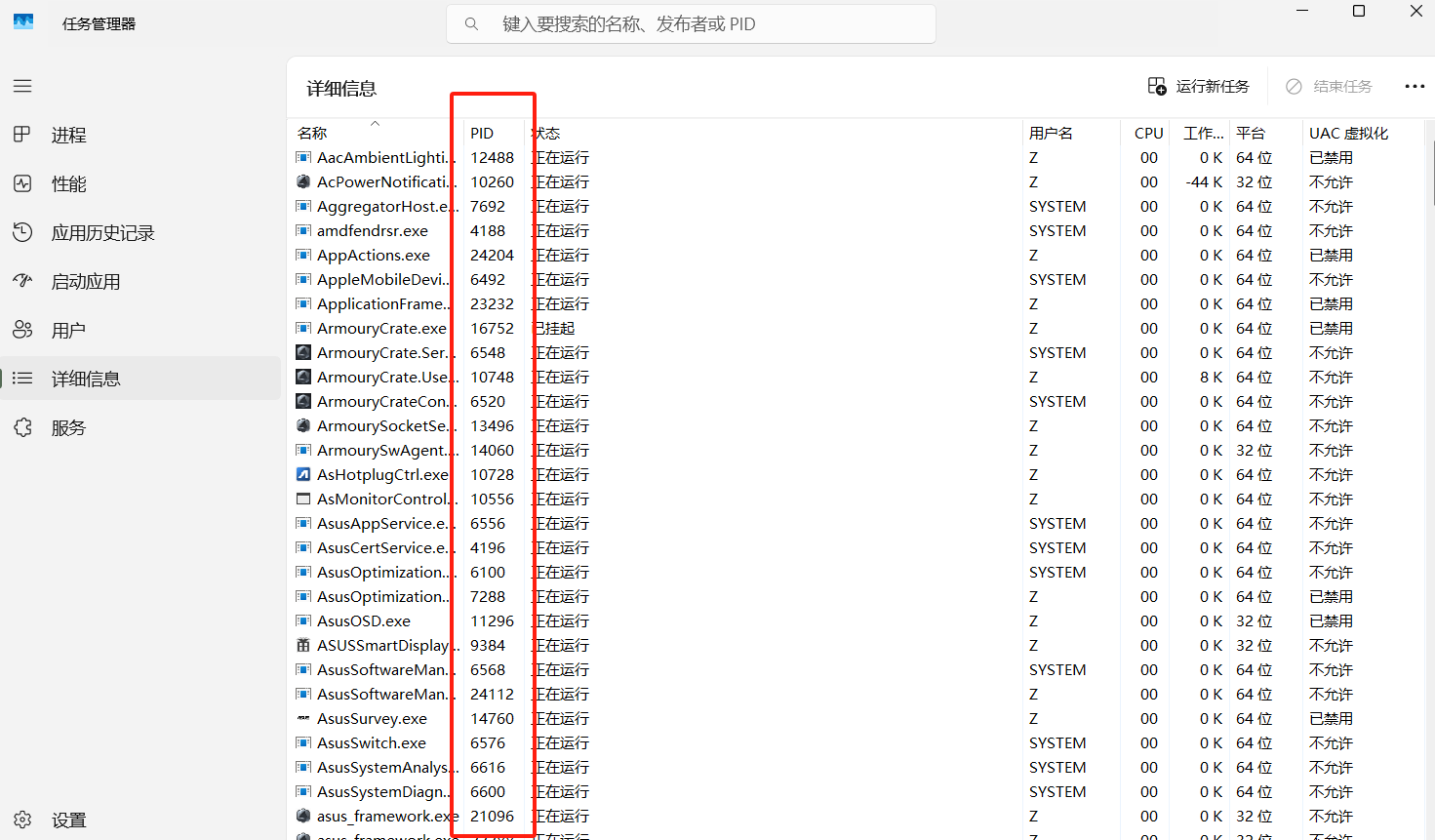
Task: Select the AppleMobileDevi process name
Action: click(x=383, y=279)
